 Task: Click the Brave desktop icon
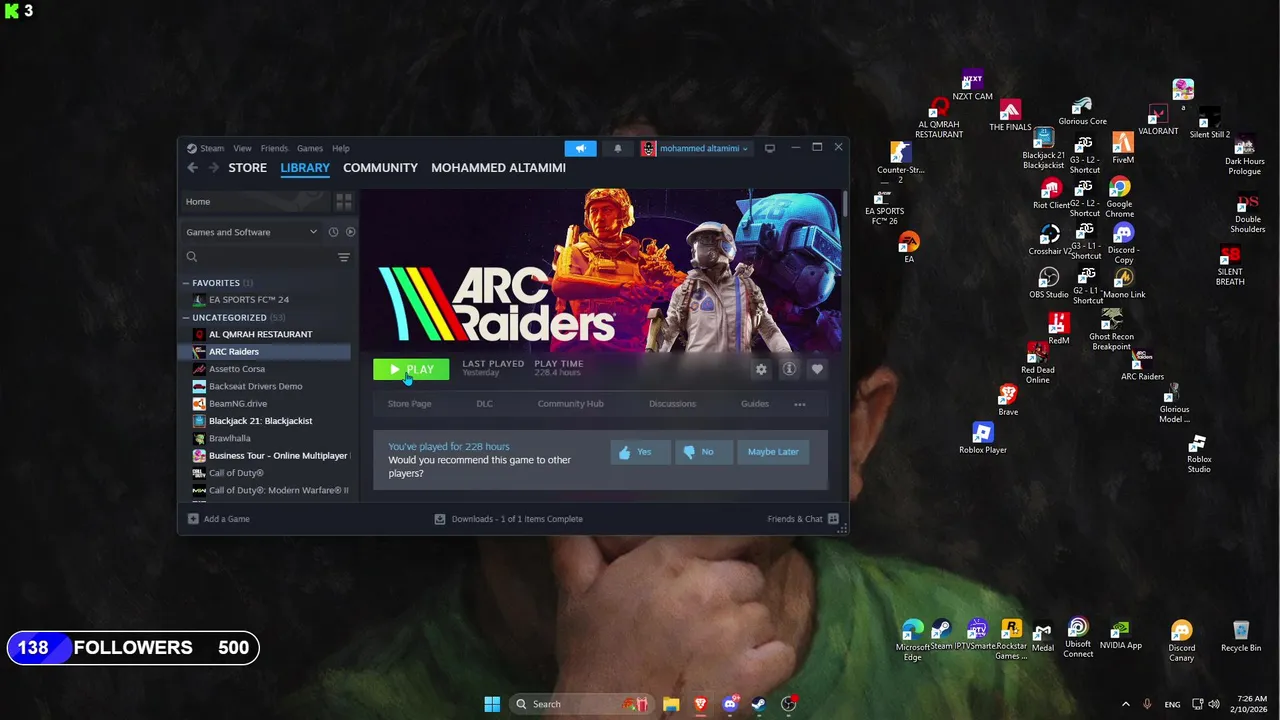tap(1008, 400)
